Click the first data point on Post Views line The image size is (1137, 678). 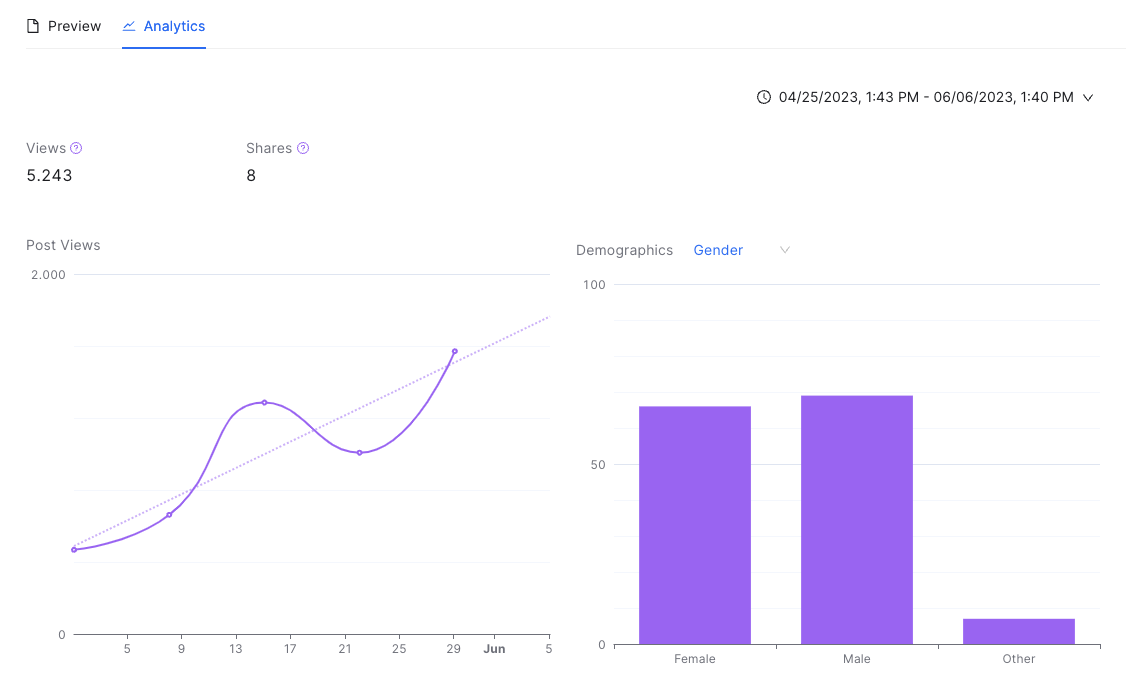pyautogui.click(x=74, y=550)
